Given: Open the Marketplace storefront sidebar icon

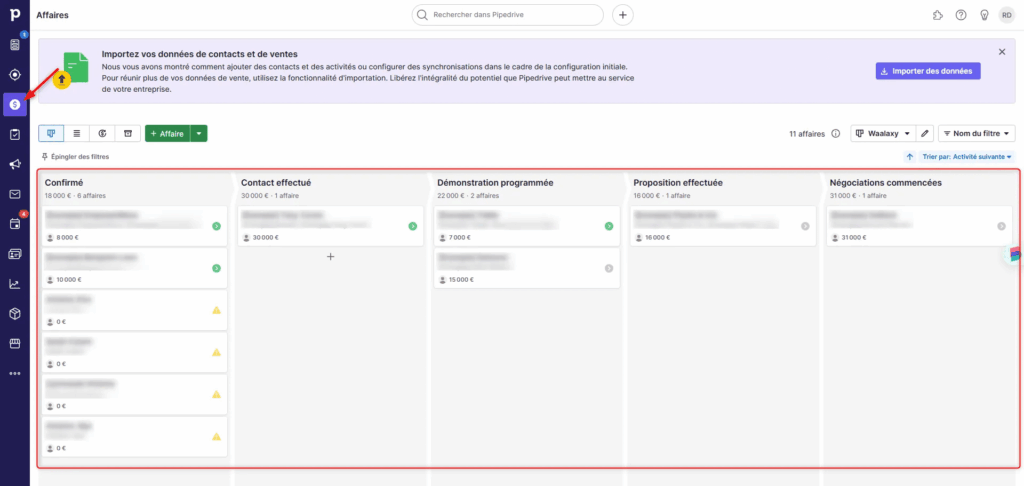Looking at the screenshot, I should coord(14,344).
